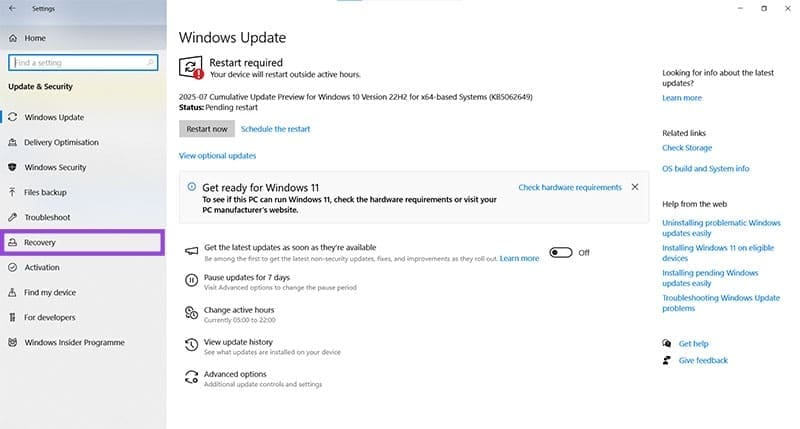Viewport: 800px width, 429px height.
Task: Click the Home icon in sidebar
Action: click(13, 38)
